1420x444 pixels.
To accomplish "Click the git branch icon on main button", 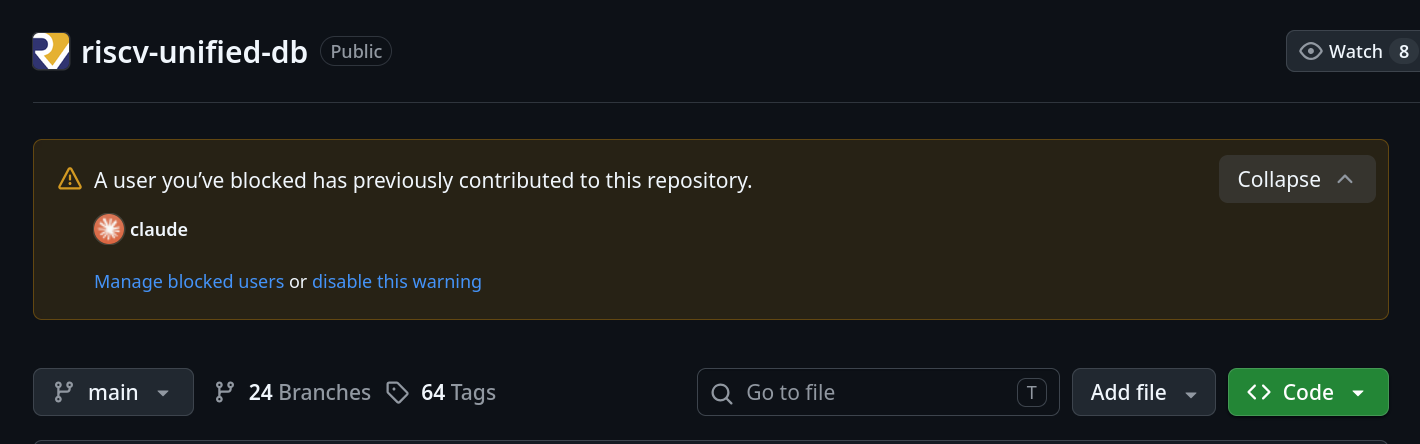I will click(x=64, y=392).
